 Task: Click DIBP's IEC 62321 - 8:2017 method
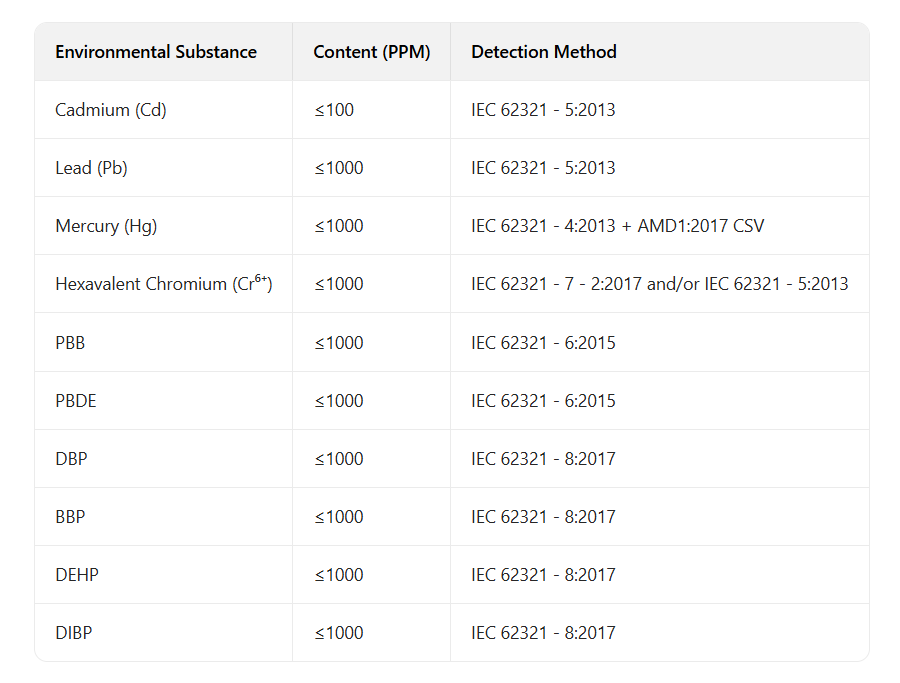coord(543,633)
